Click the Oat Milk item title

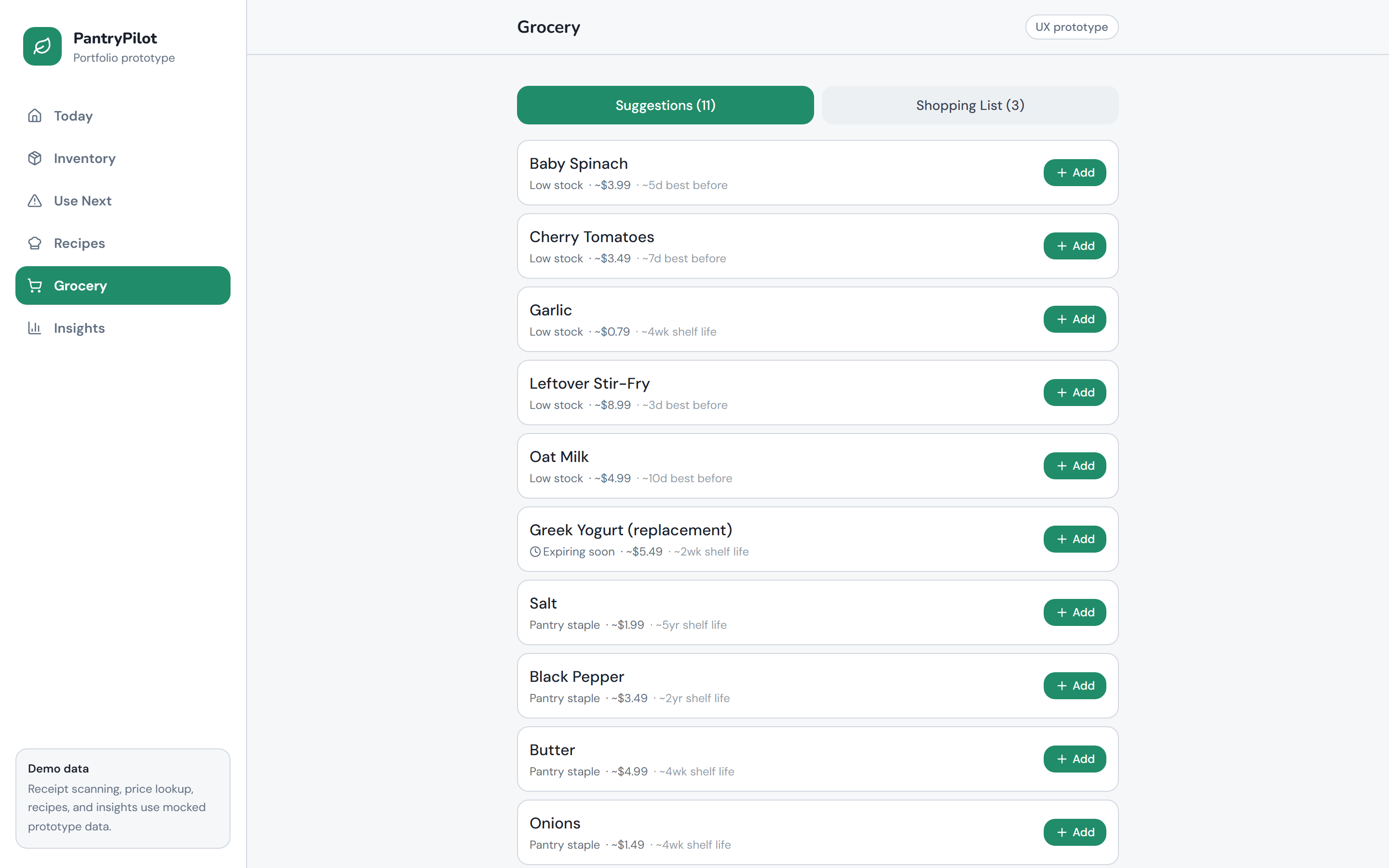[x=559, y=457]
